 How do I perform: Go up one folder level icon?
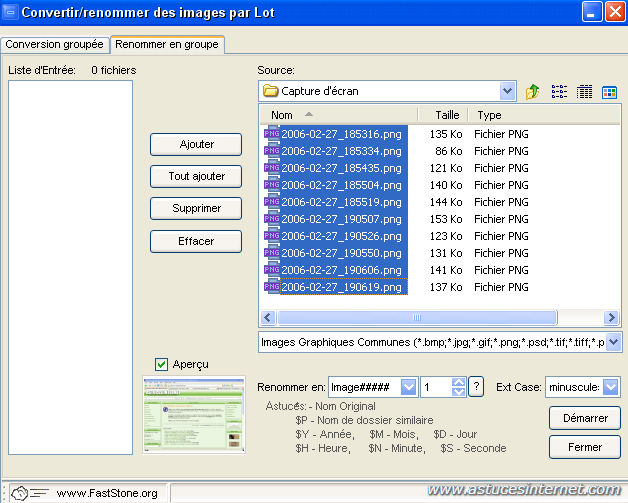coord(533,92)
